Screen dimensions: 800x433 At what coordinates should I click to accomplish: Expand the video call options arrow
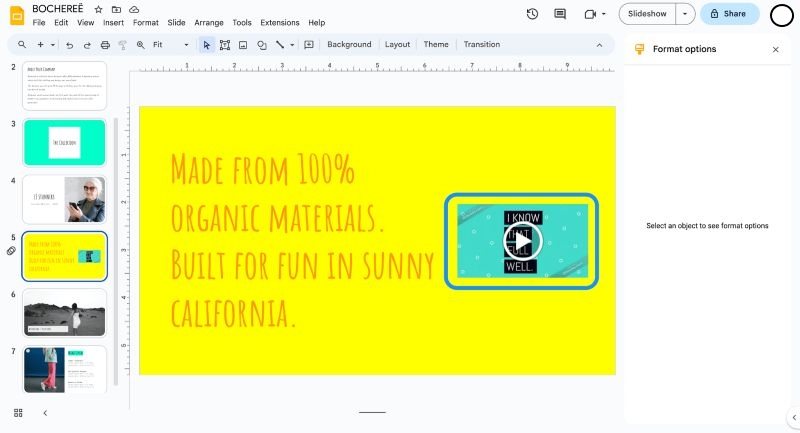point(604,14)
